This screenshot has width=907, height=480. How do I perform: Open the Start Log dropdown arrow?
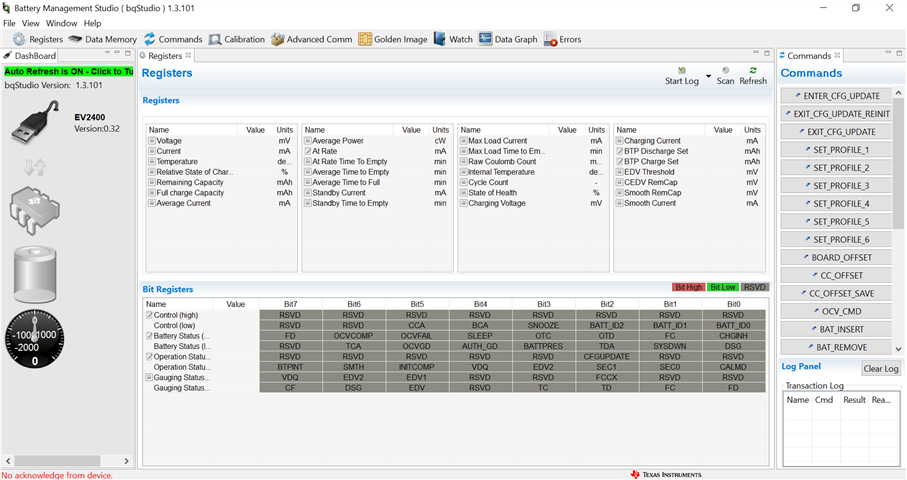click(x=708, y=76)
